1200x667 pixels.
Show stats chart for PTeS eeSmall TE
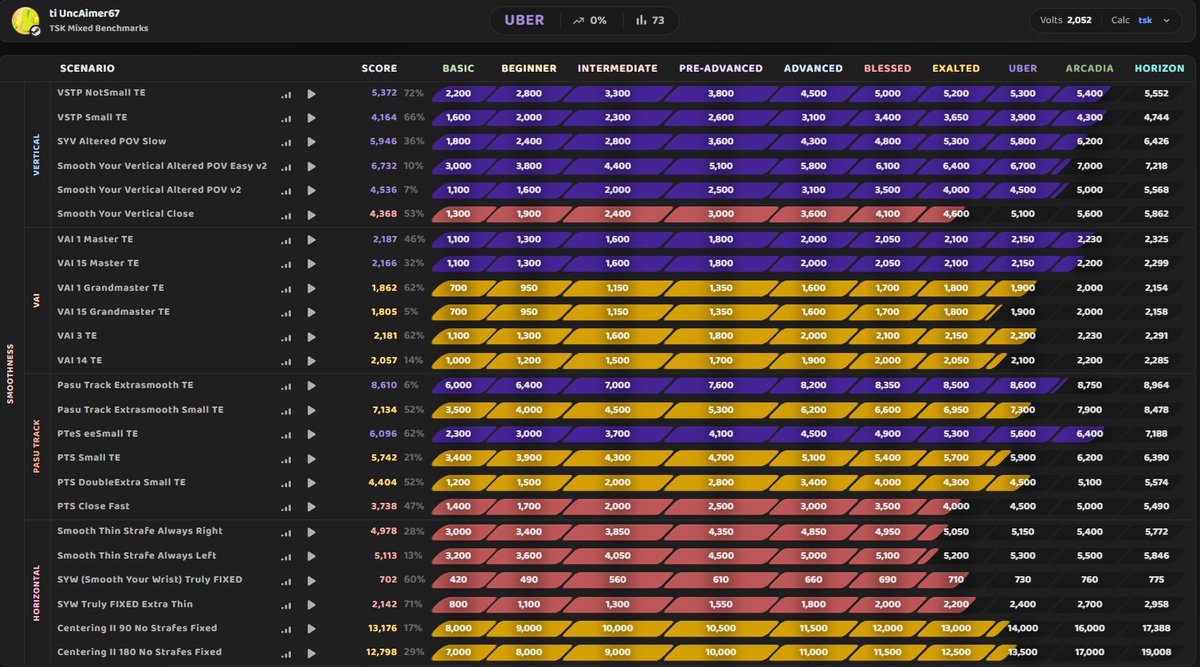tap(286, 434)
